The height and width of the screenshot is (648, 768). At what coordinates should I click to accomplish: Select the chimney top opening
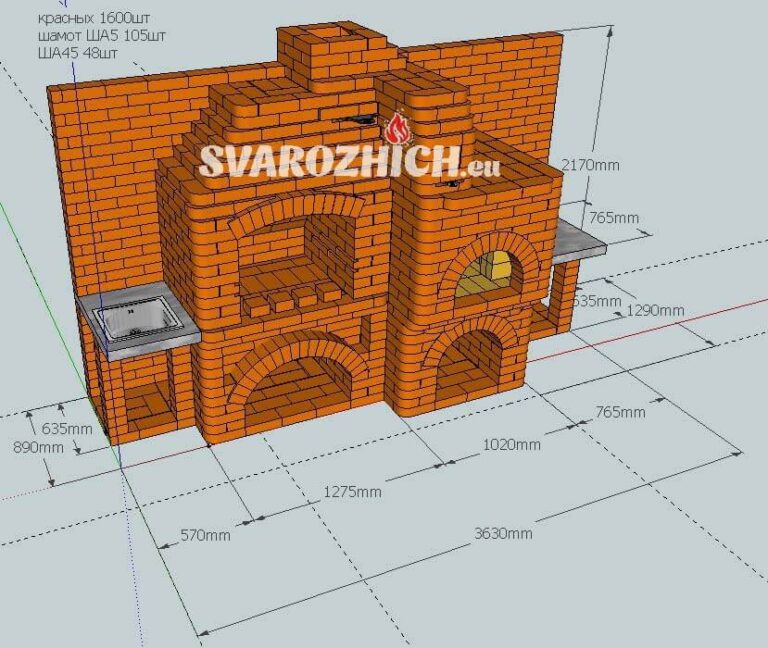click(335, 41)
